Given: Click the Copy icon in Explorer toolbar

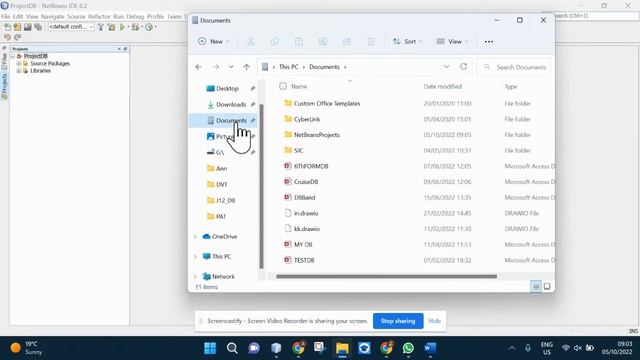Looking at the screenshot, I should point(275,42).
